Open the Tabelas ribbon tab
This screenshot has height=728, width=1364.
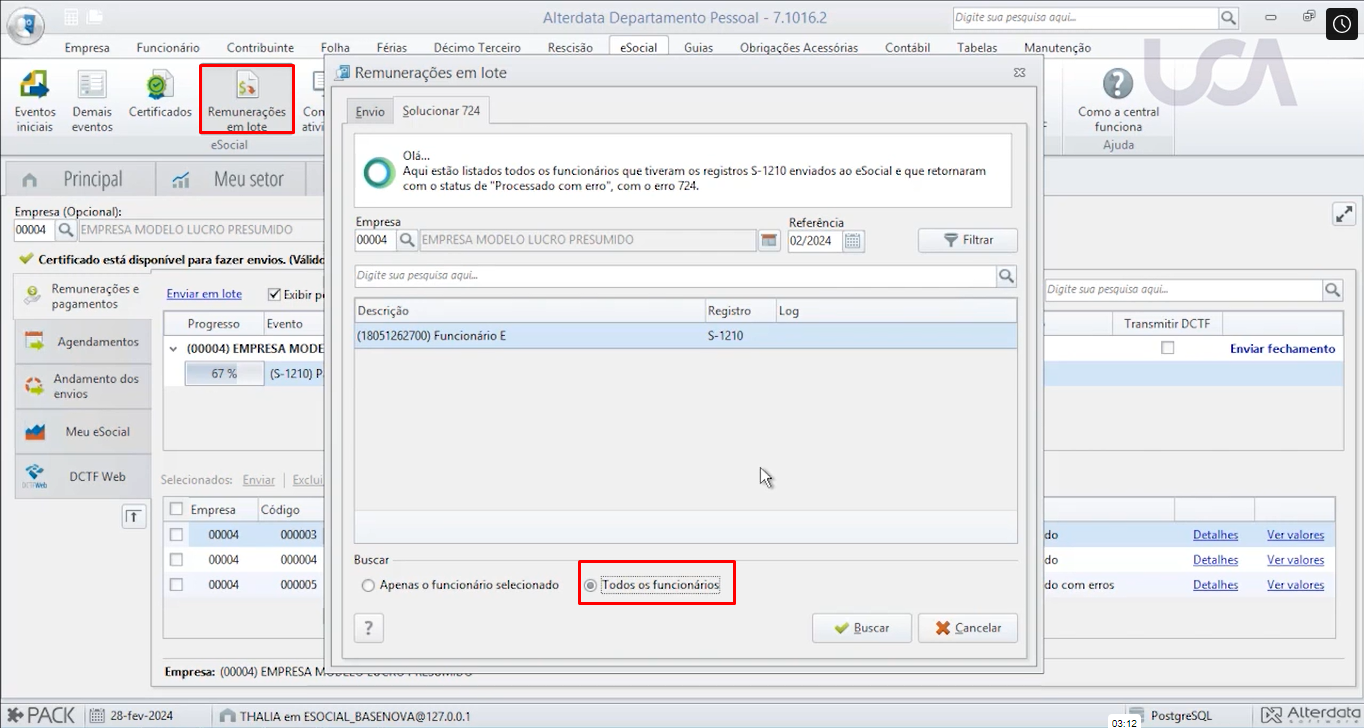pos(976,47)
